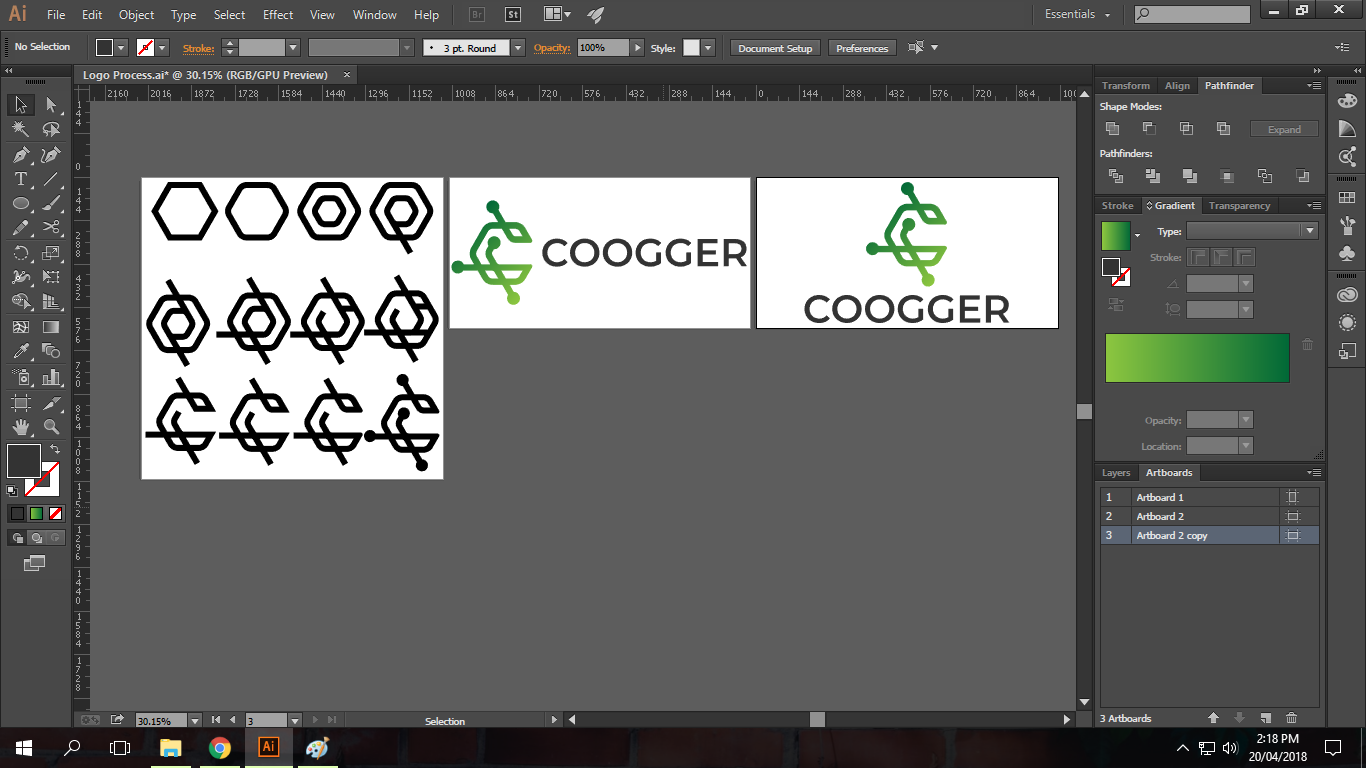The width and height of the screenshot is (1366, 768).
Task: Click the Unite shape mode icon in Pathfinder
Action: (1112, 129)
